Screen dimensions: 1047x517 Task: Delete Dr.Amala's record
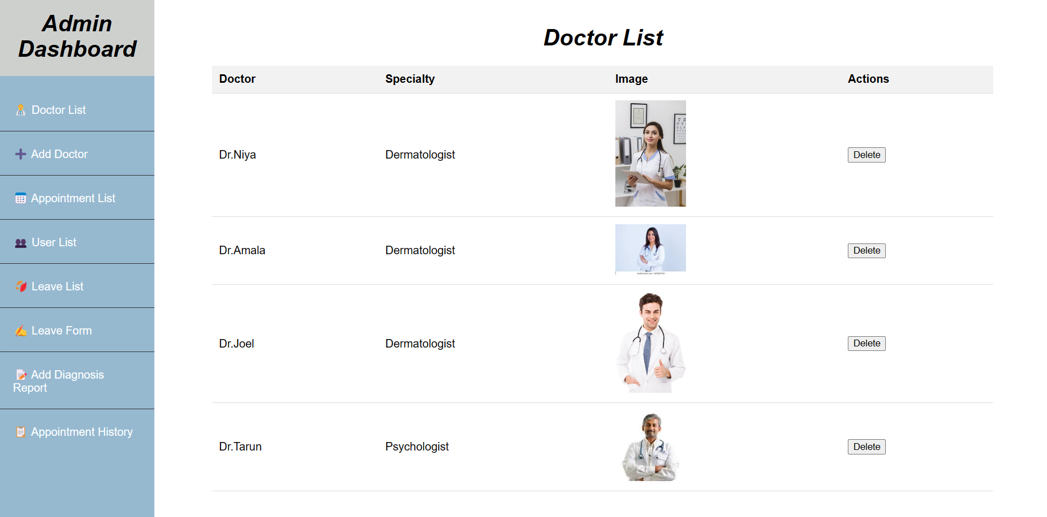click(867, 250)
